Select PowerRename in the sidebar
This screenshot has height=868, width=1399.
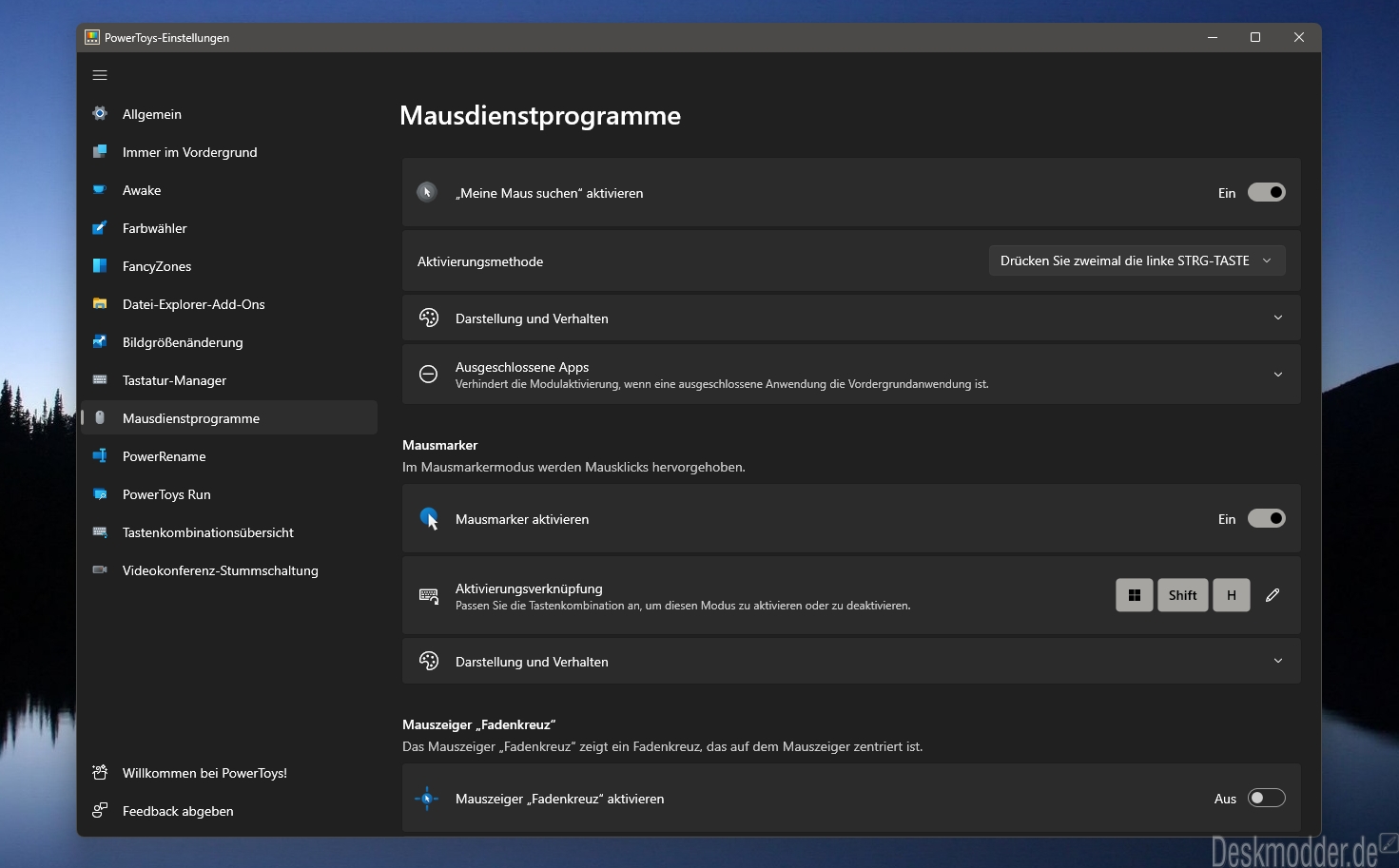[229, 456]
